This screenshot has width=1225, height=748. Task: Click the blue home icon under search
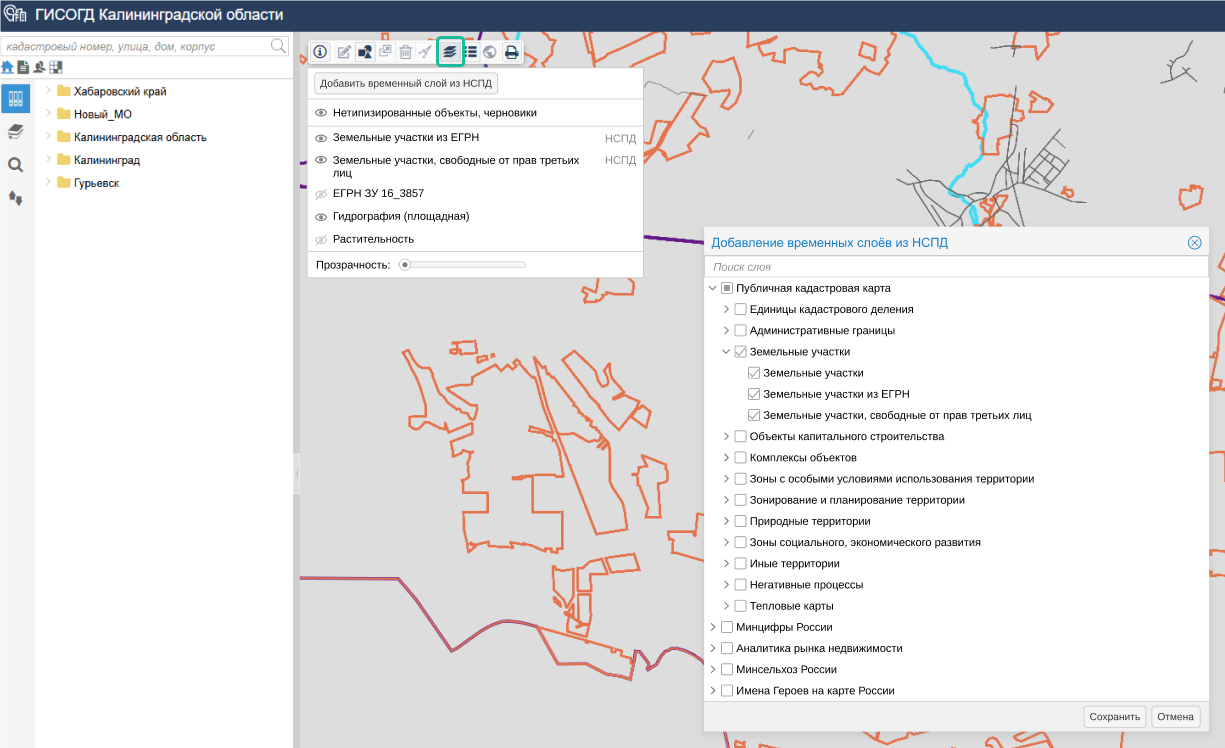point(7,67)
